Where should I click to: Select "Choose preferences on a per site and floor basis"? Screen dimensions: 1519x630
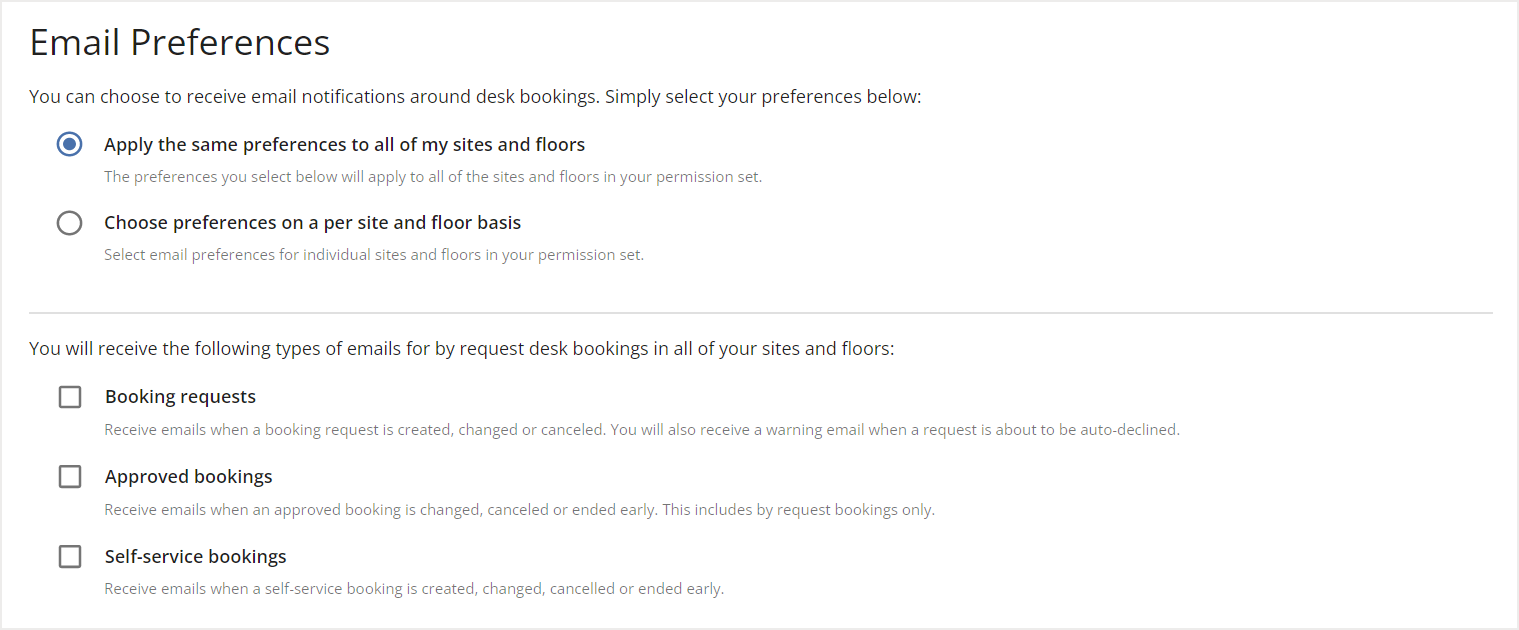(69, 222)
